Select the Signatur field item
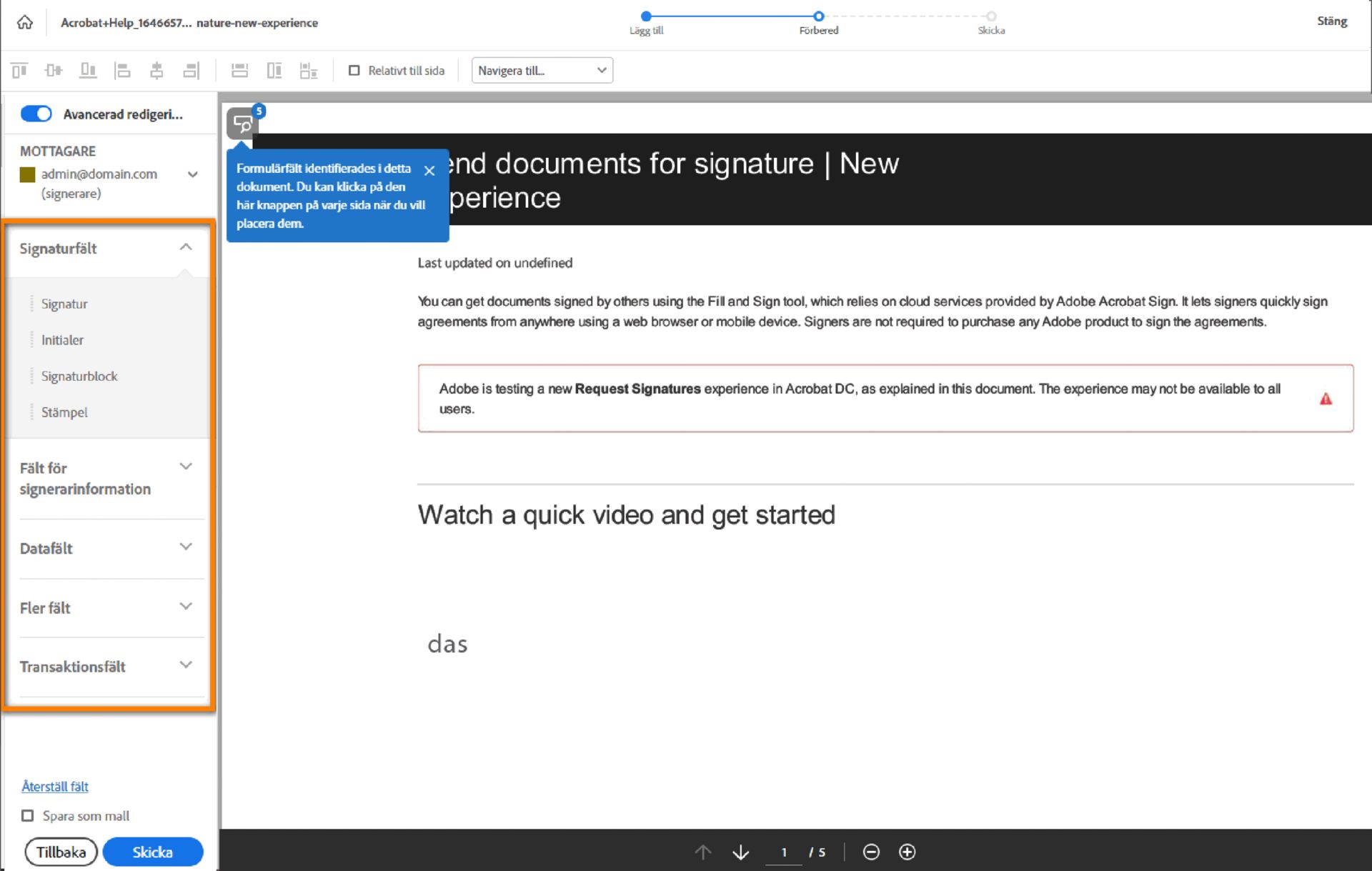Viewport: 1372px width, 871px height. click(64, 304)
